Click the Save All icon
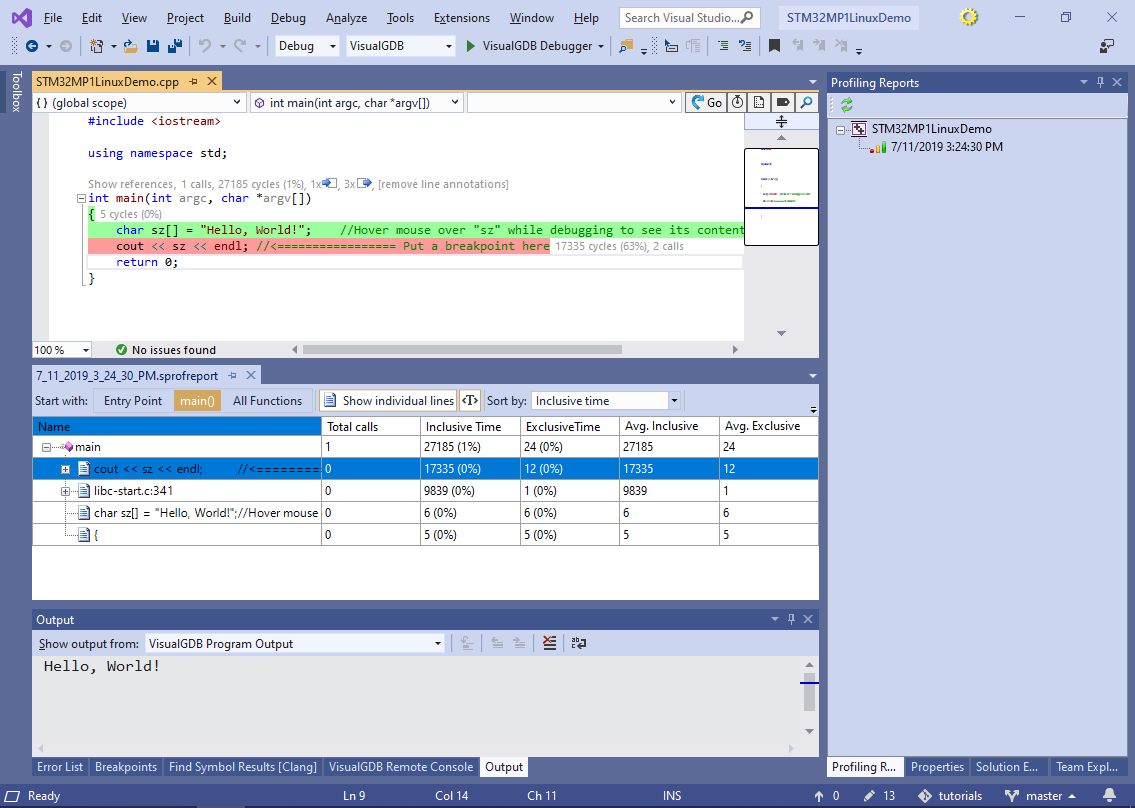1135x808 pixels. [x=174, y=46]
